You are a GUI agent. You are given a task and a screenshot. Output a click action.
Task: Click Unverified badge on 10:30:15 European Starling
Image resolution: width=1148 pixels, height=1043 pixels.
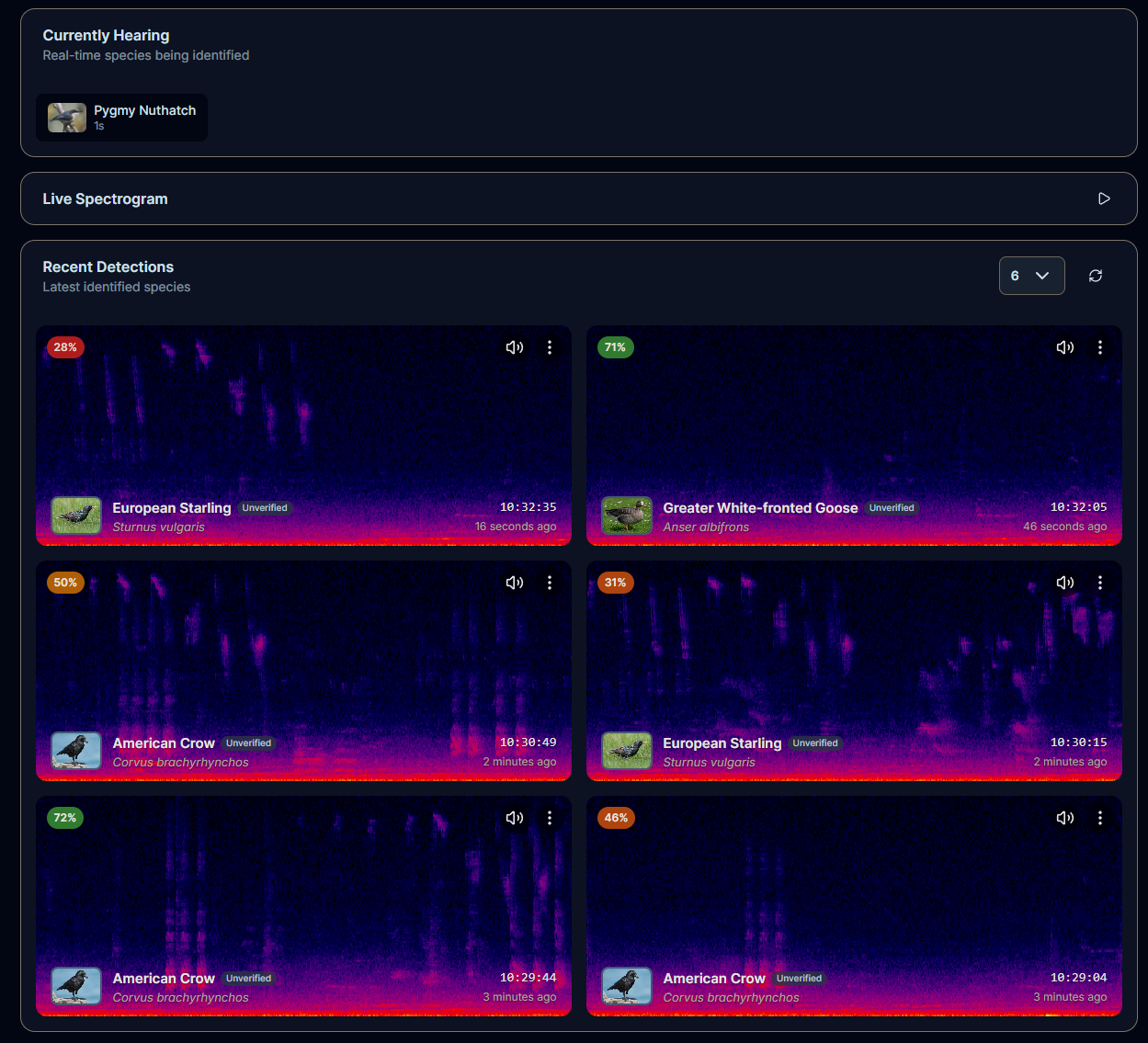(x=814, y=743)
